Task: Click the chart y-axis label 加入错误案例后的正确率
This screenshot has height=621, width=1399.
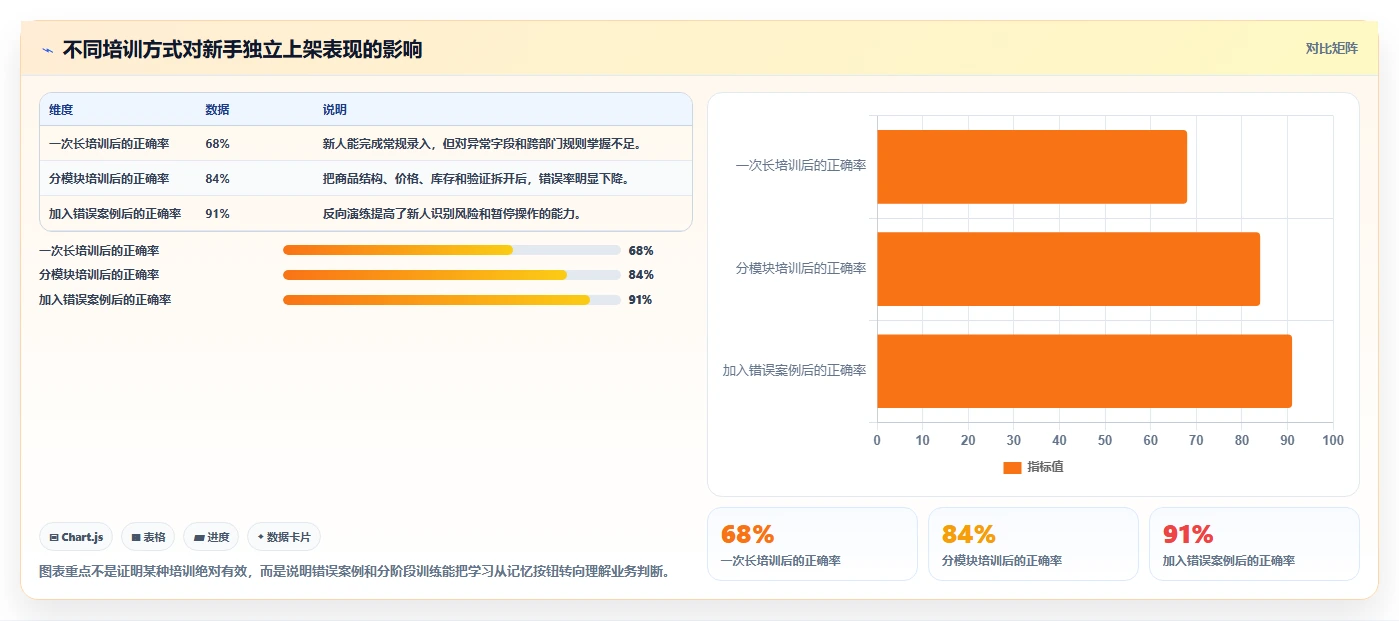Action: click(795, 371)
